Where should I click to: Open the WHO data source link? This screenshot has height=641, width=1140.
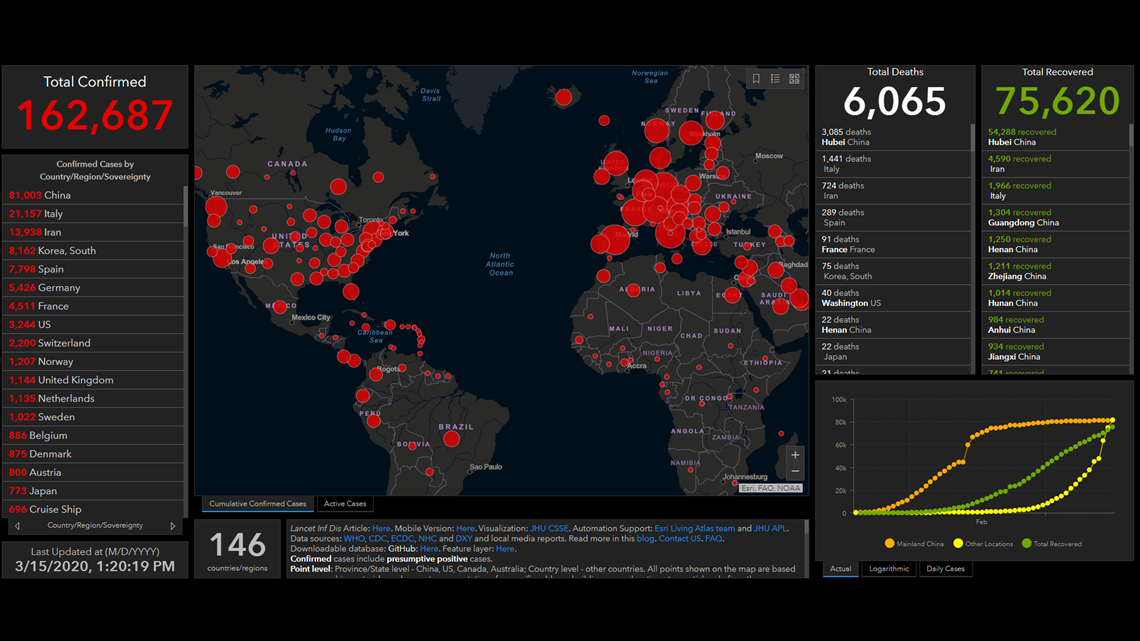[x=354, y=537]
